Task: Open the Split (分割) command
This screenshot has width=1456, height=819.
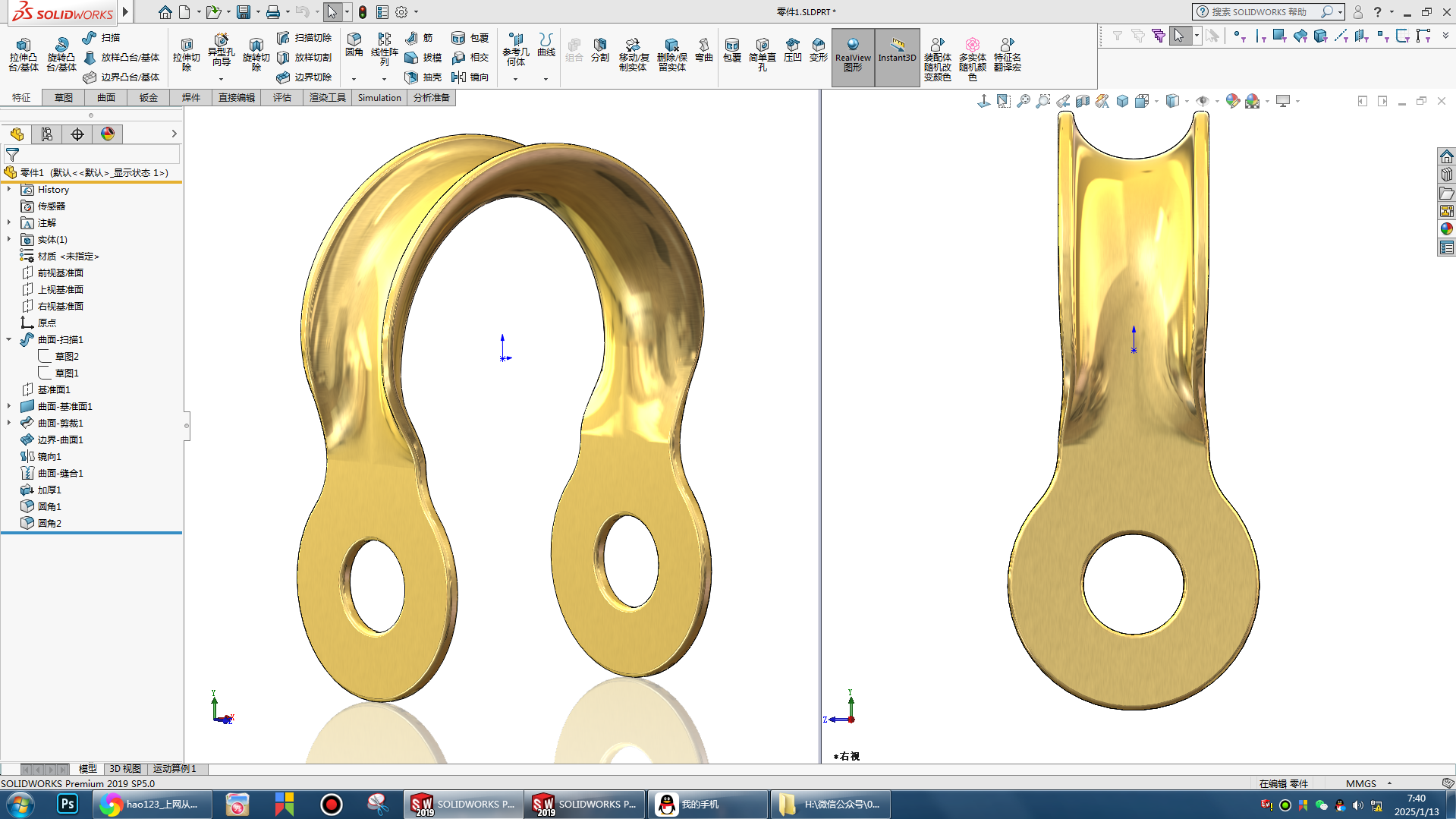Action: pyautogui.click(x=600, y=50)
